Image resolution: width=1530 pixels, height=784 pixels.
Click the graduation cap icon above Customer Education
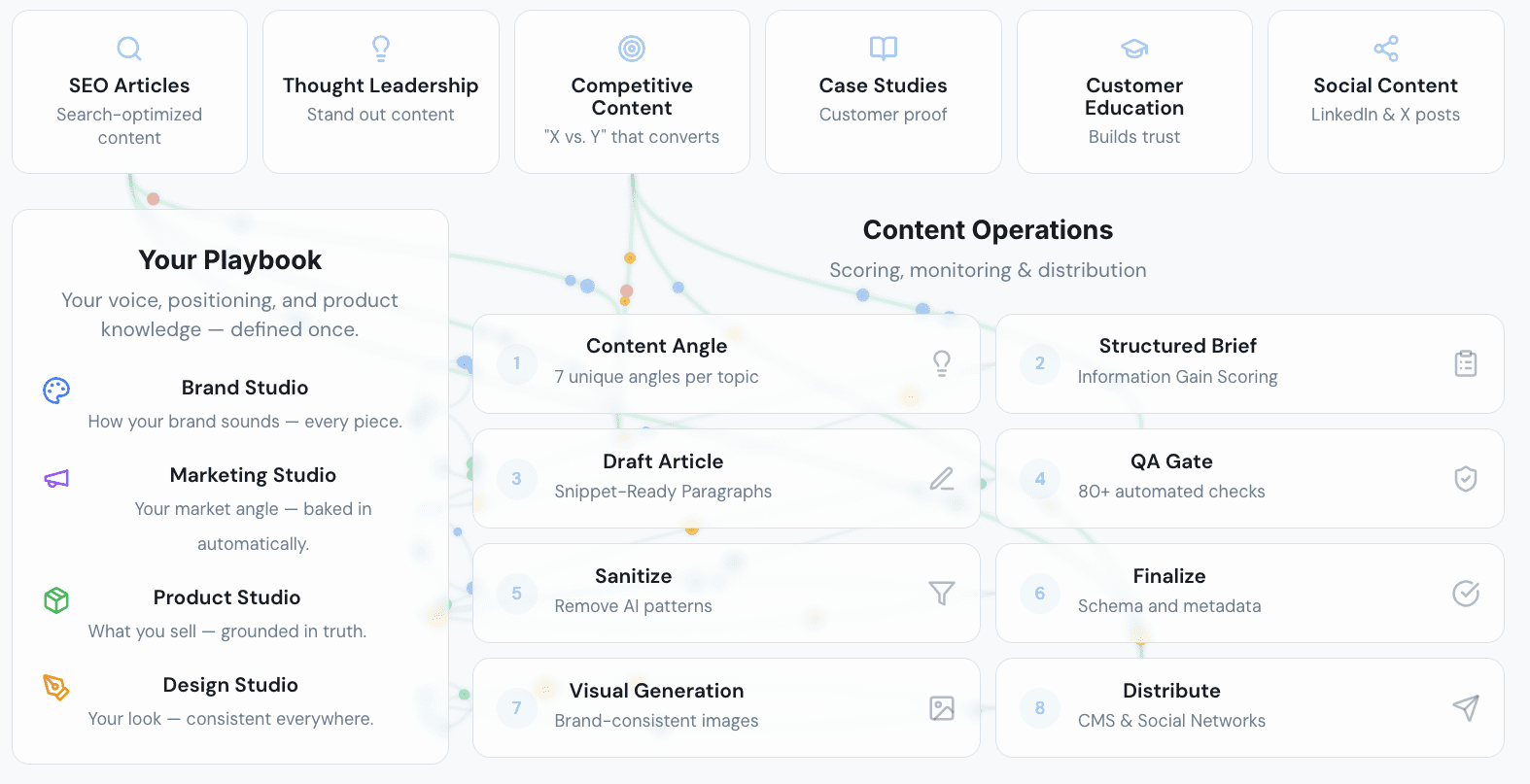tap(1134, 49)
